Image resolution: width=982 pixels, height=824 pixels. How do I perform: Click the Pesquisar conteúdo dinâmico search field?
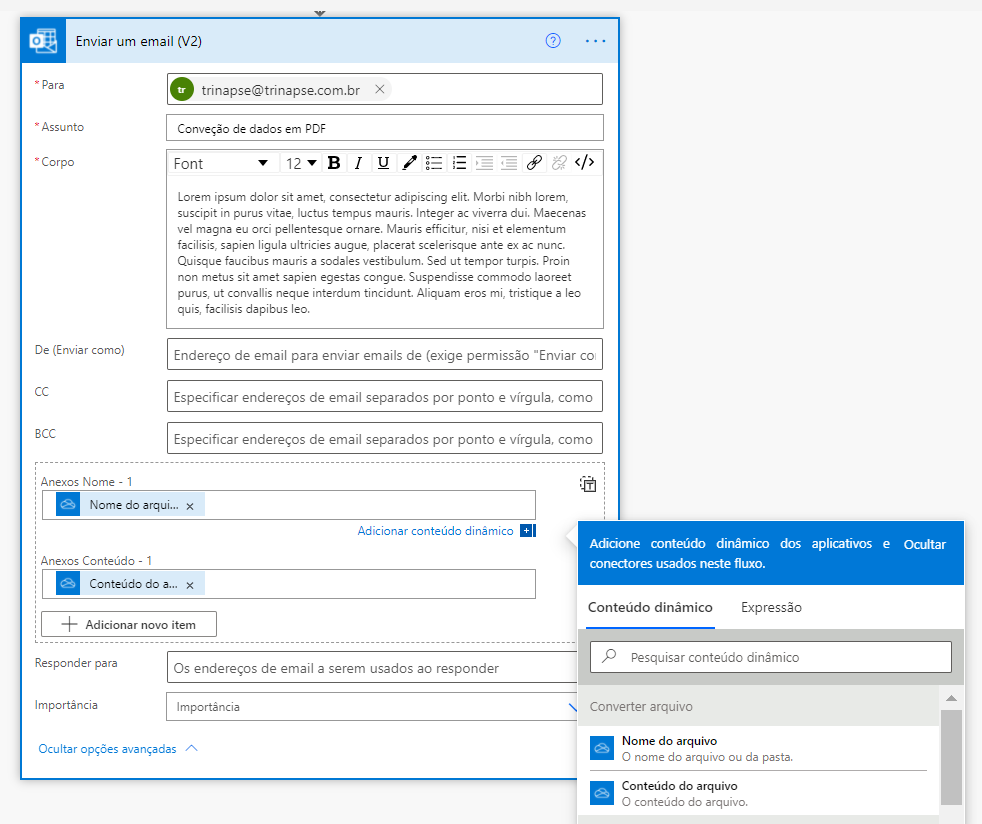pos(770,657)
